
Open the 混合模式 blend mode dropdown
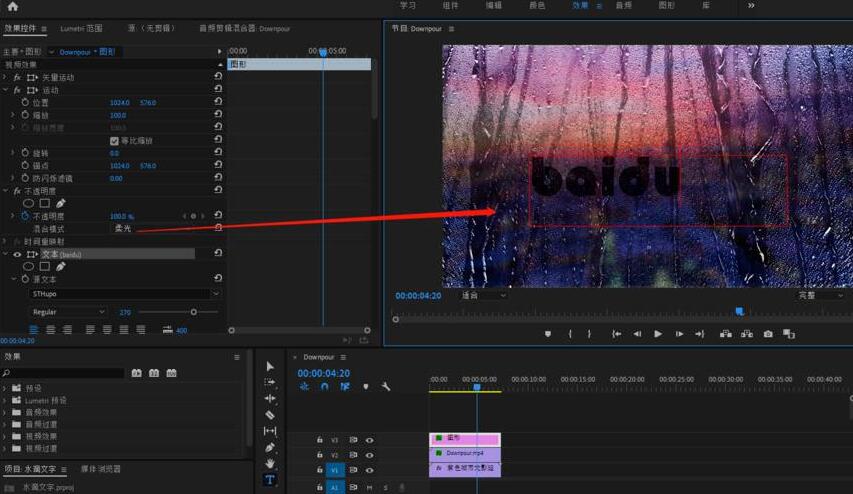pyautogui.click(x=124, y=229)
